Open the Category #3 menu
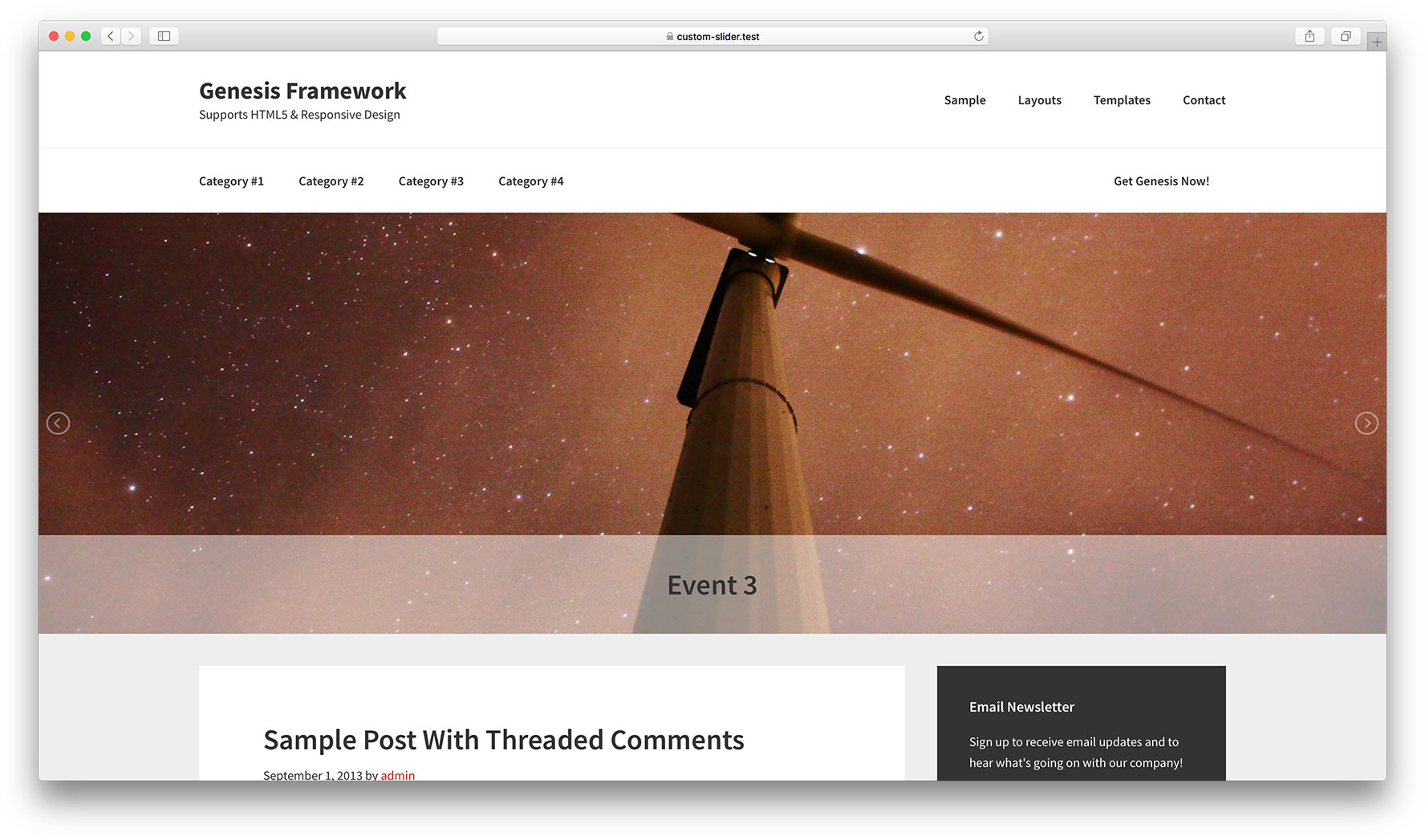The image size is (1425, 840). tap(431, 181)
